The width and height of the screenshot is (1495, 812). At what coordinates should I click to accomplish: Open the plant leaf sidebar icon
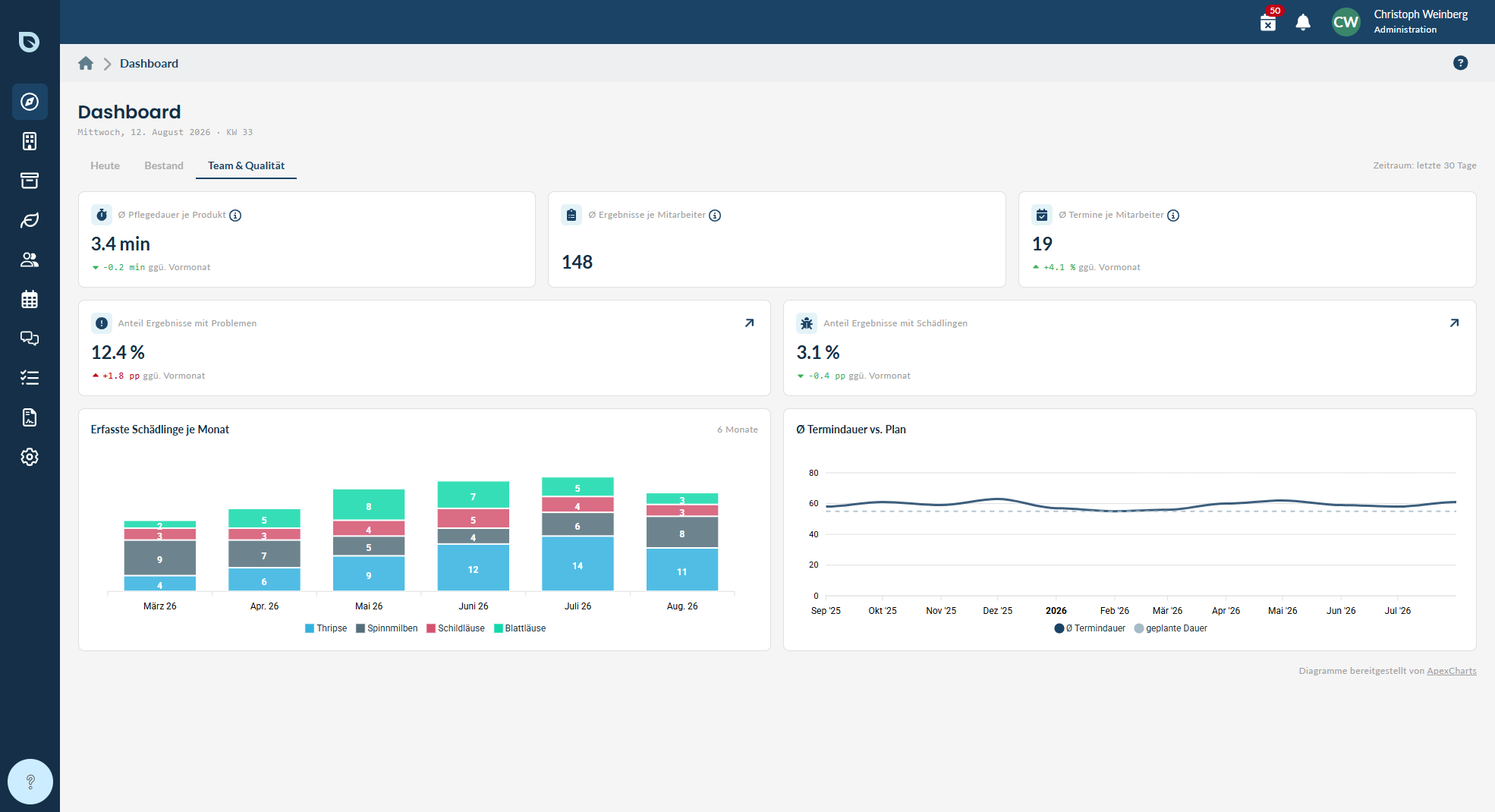[30, 220]
